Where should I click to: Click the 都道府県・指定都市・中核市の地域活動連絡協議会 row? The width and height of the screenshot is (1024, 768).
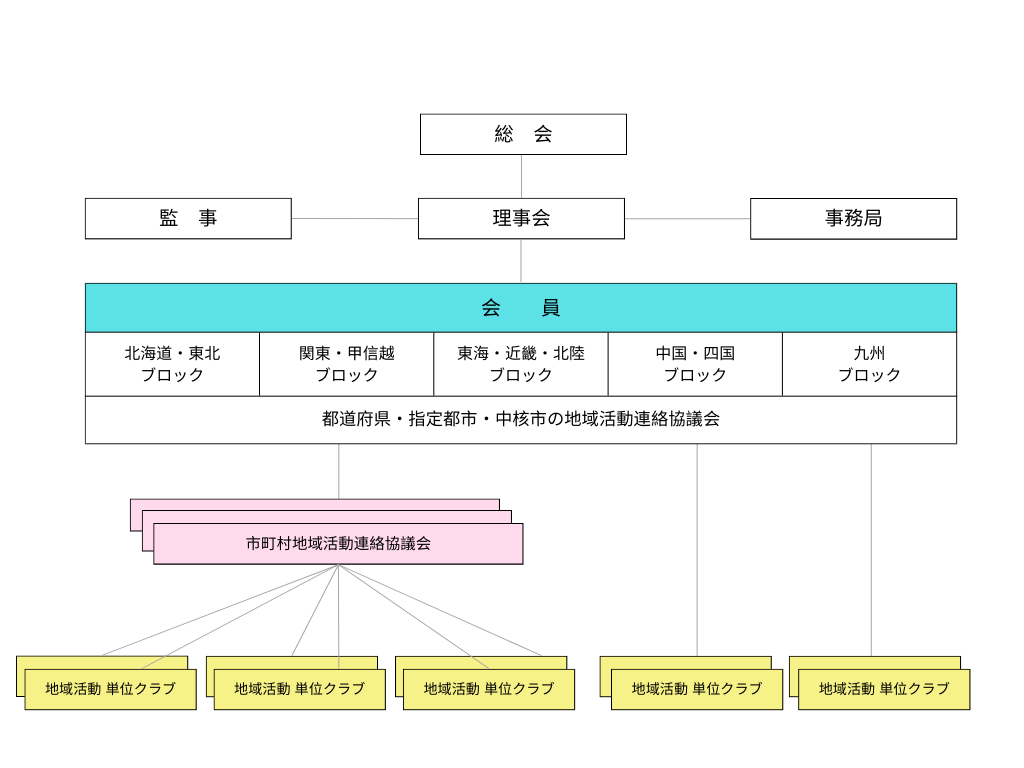[520, 420]
